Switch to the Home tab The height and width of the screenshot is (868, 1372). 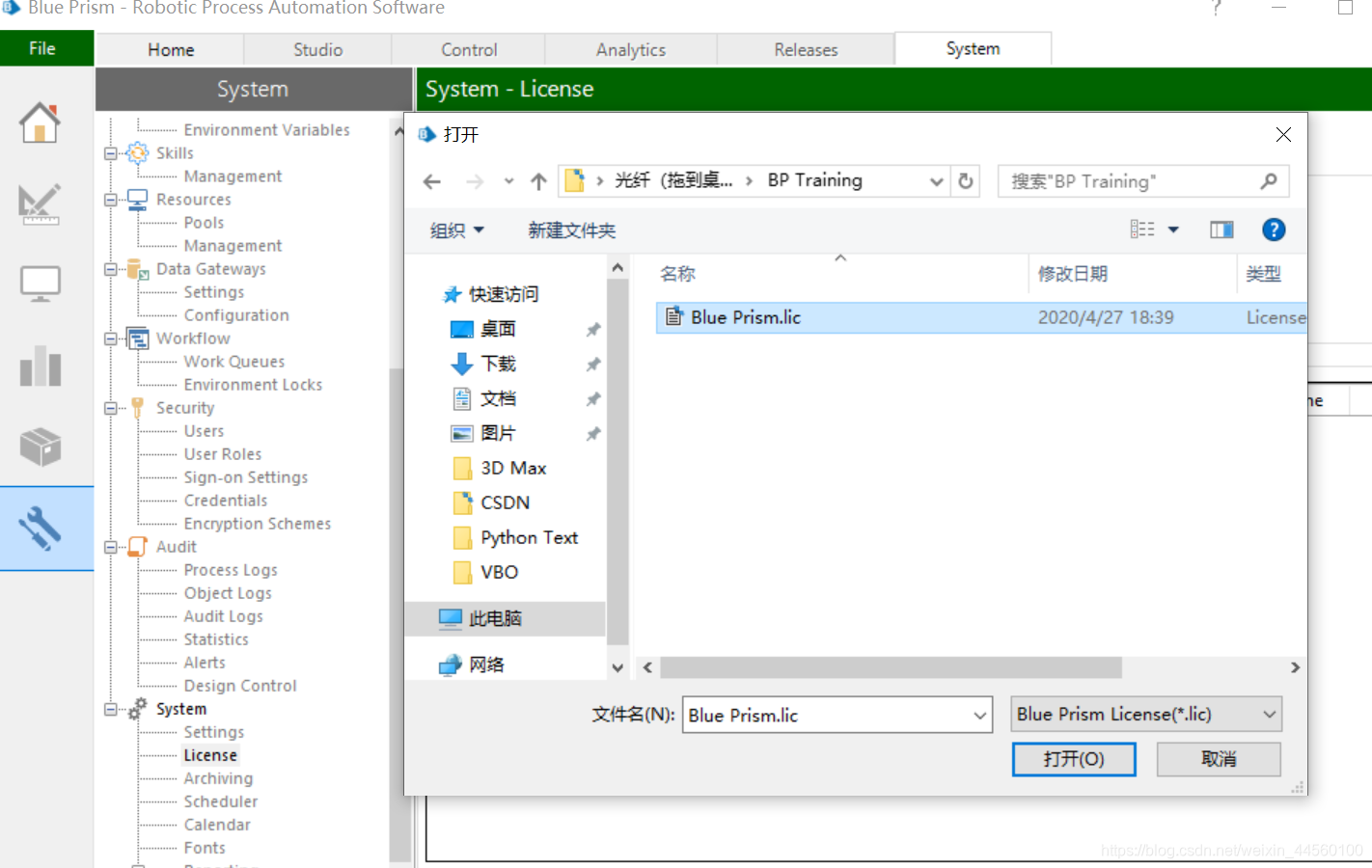tap(171, 50)
